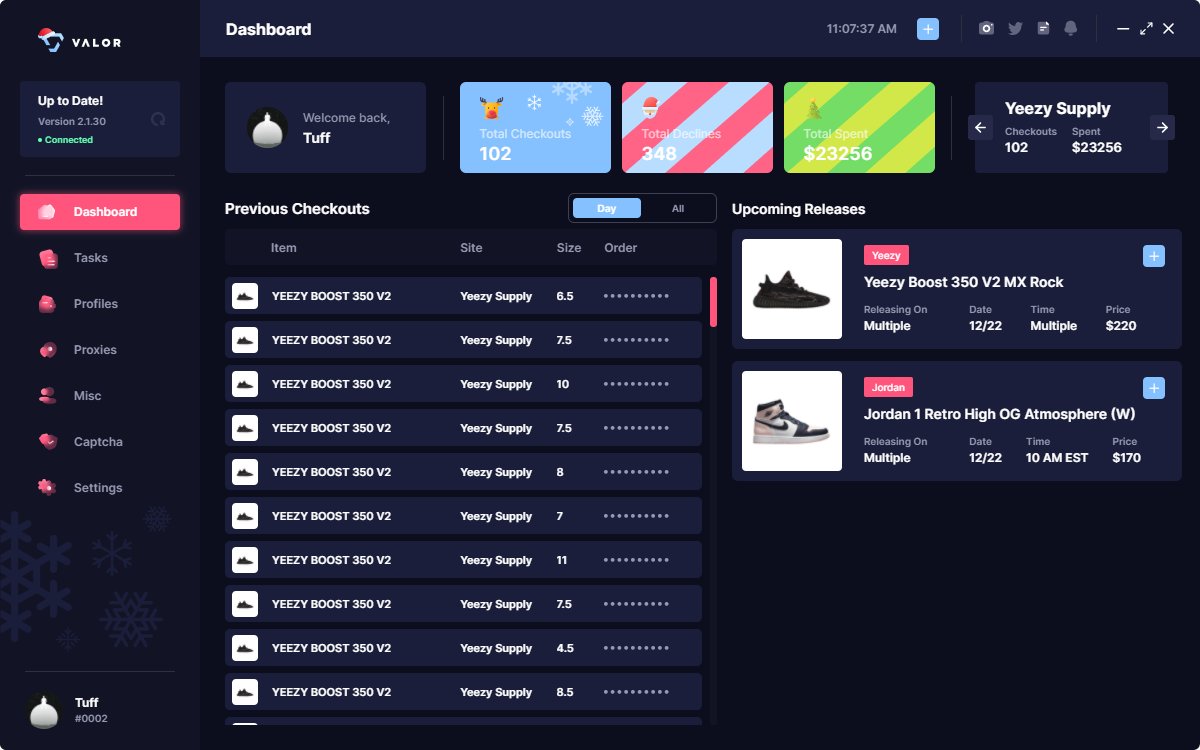Click the Yeezy tag label
The height and width of the screenshot is (750, 1200).
coord(886,255)
